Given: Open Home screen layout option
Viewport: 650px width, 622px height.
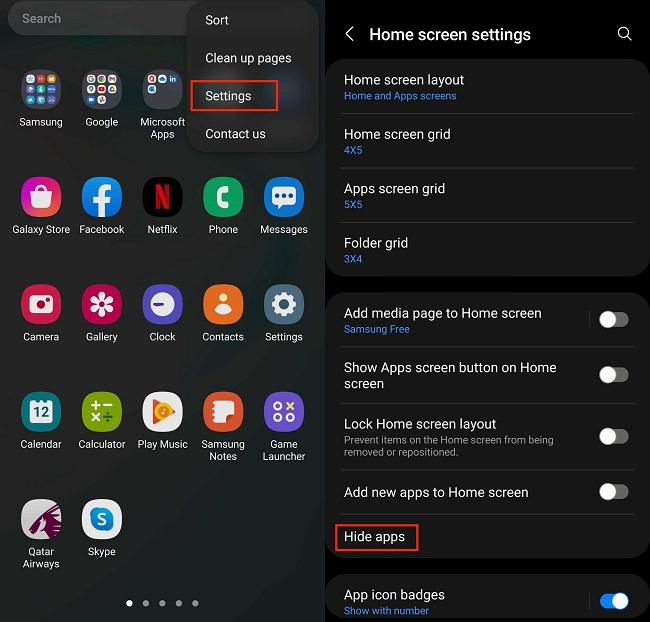Looking at the screenshot, I should pyautogui.click(x=488, y=87).
